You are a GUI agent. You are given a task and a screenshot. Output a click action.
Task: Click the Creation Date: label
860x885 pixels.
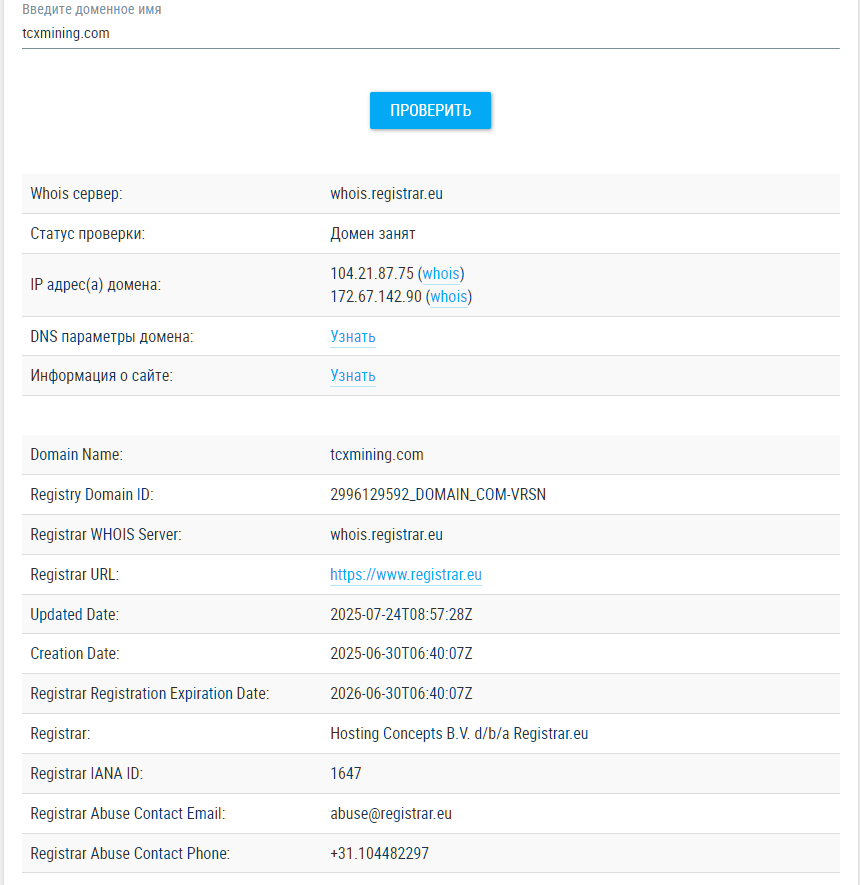[74, 654]
